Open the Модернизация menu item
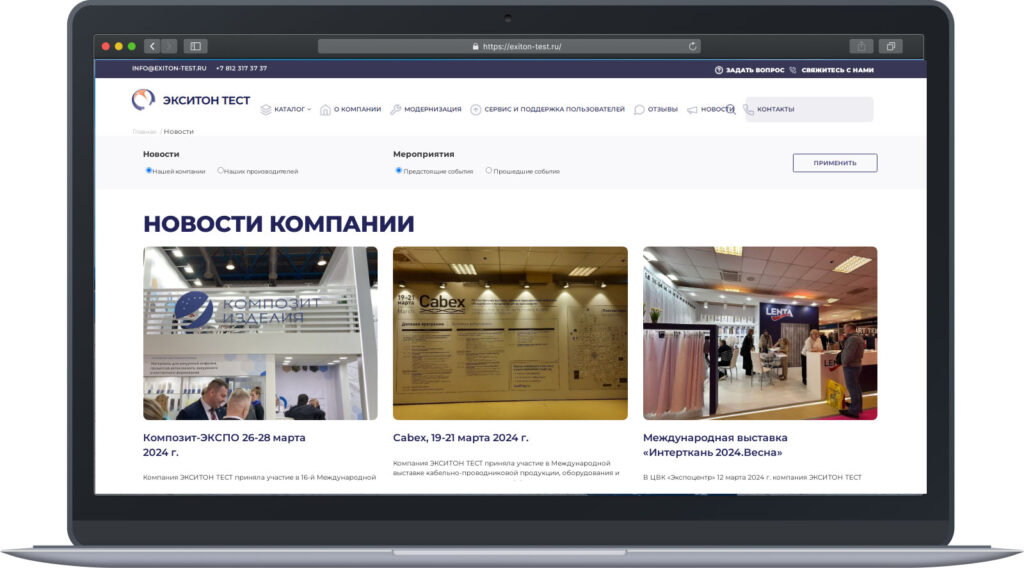 (x=432, y=109)
